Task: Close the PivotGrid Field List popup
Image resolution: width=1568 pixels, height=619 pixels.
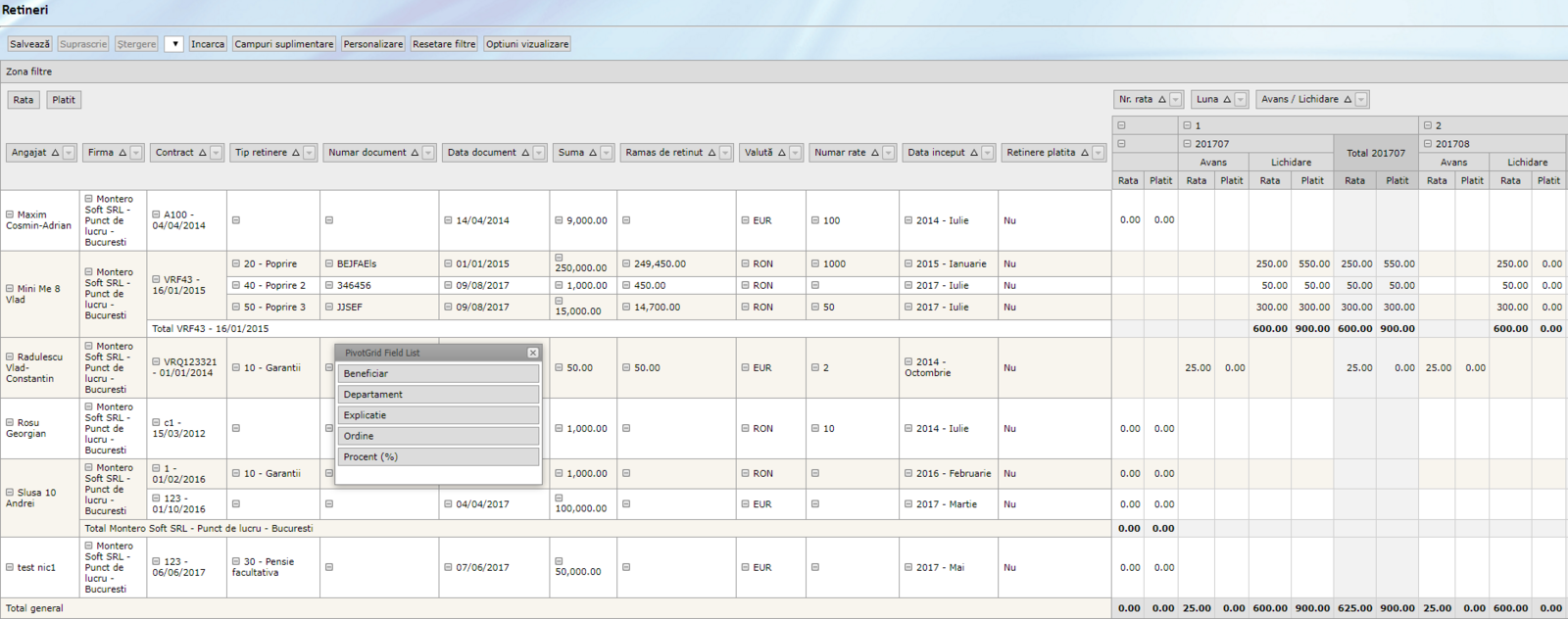Action: 533,353
